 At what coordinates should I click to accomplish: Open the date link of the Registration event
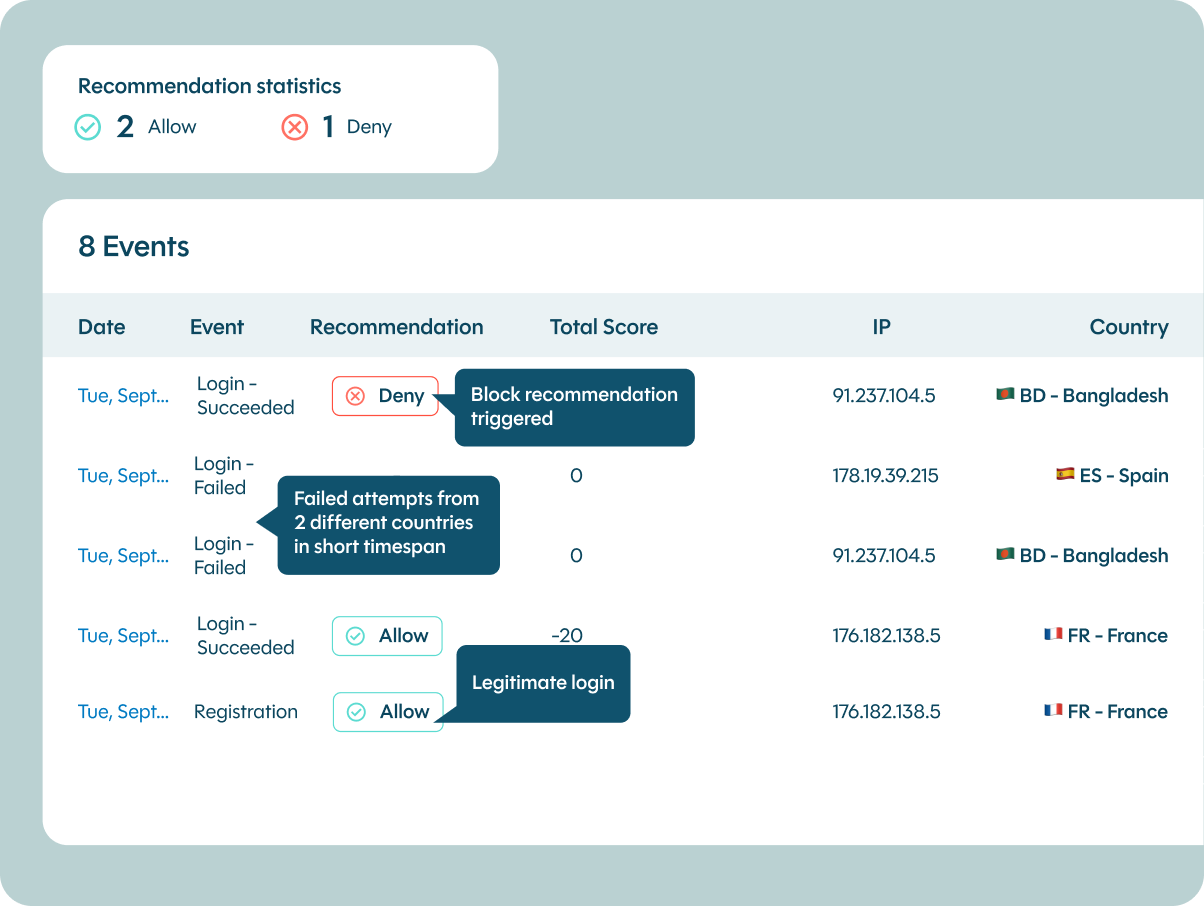pos(123,712)
